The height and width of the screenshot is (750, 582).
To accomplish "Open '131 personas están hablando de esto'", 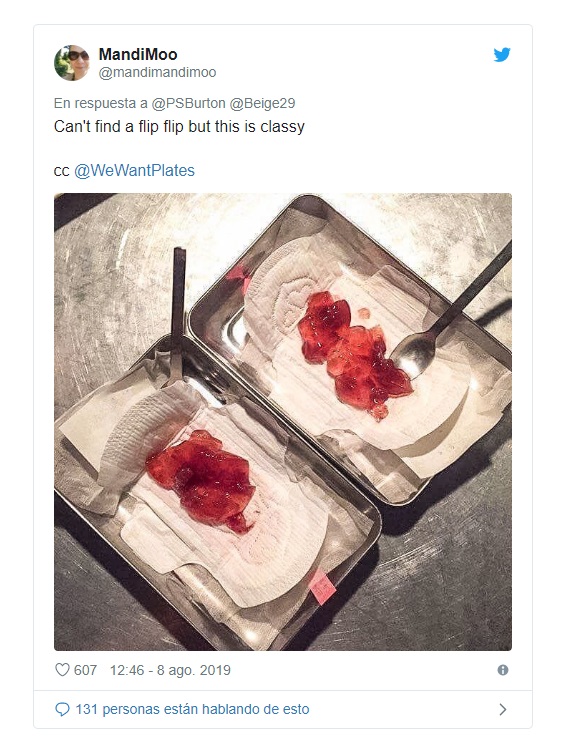I will [x=192, y=709].
